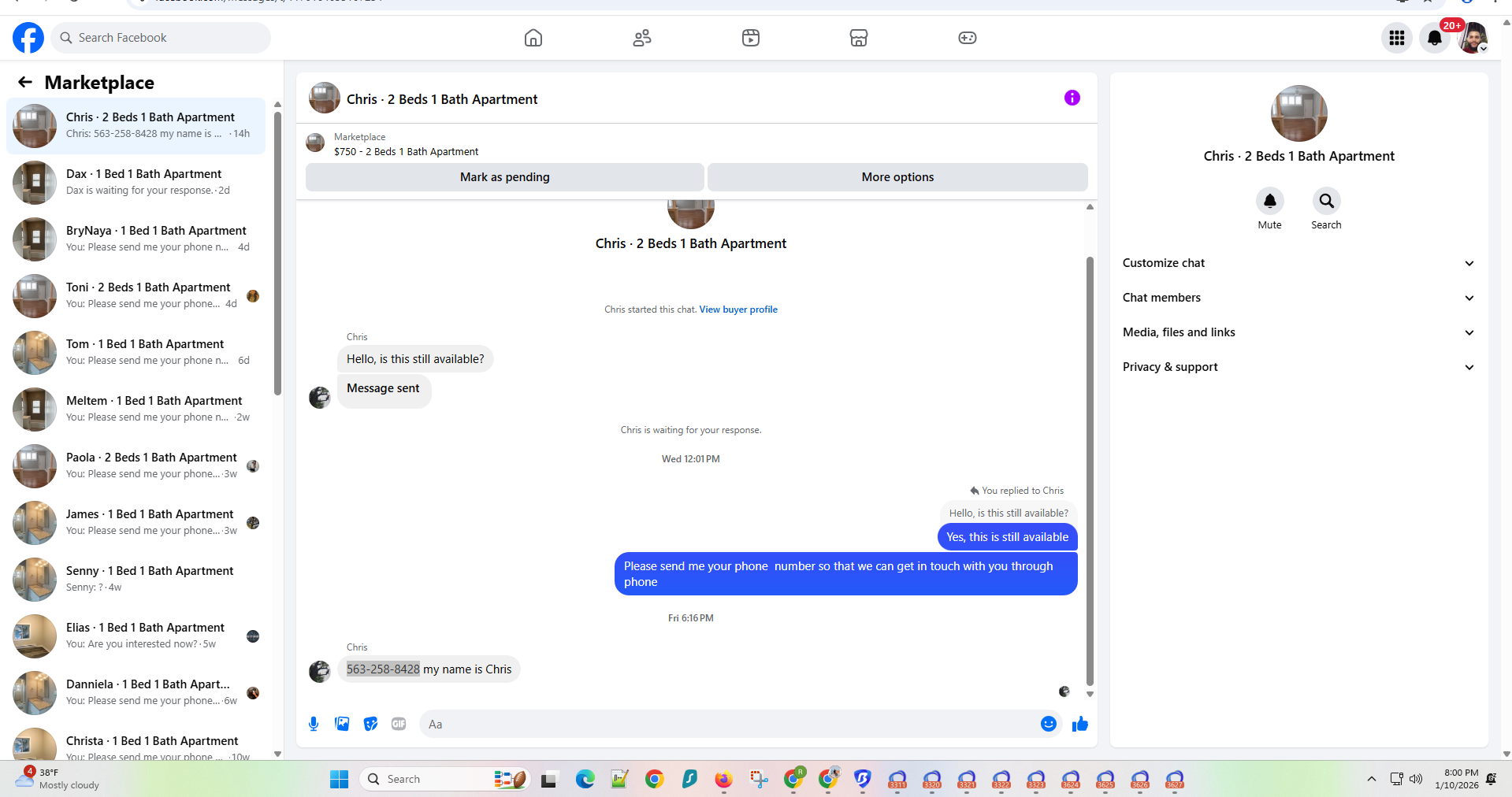
Task: Open the Gaming icon in top navigation
Action: click(x=968, y=38)
